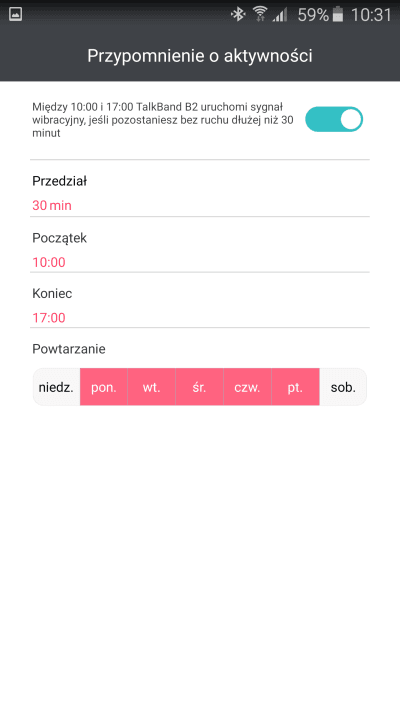The height and width of the screenshot is (711, 400).
Task: Tap the 10:31 clock in status bar
Action: point(371,15)
